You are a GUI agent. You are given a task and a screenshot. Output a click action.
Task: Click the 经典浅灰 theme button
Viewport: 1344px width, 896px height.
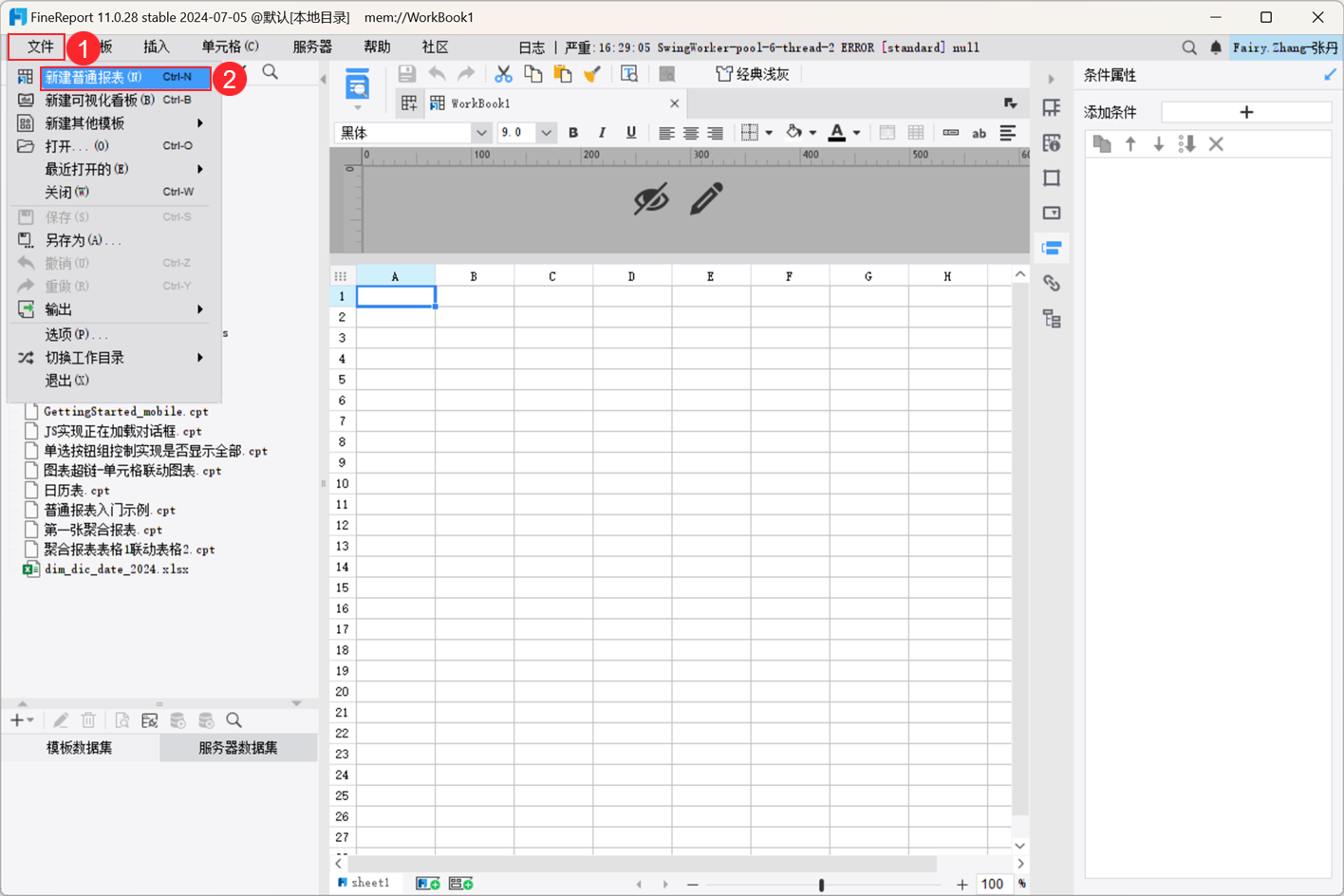[753, 74]
